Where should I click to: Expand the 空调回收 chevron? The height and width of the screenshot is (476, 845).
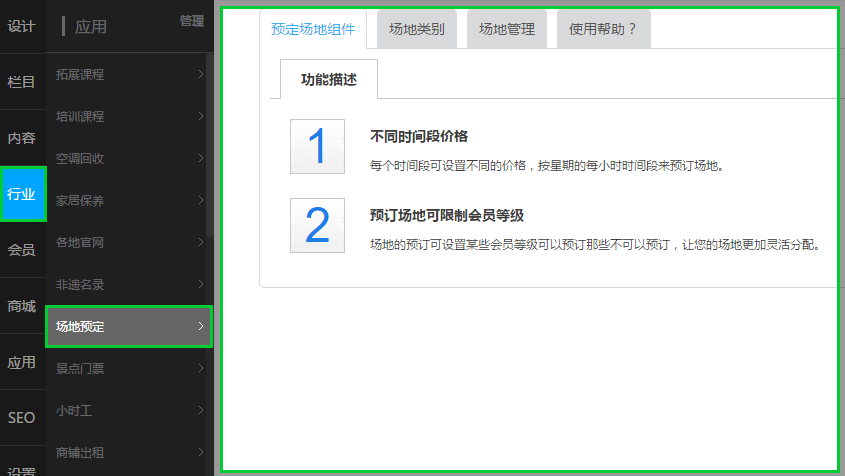(x=201, y=158)
